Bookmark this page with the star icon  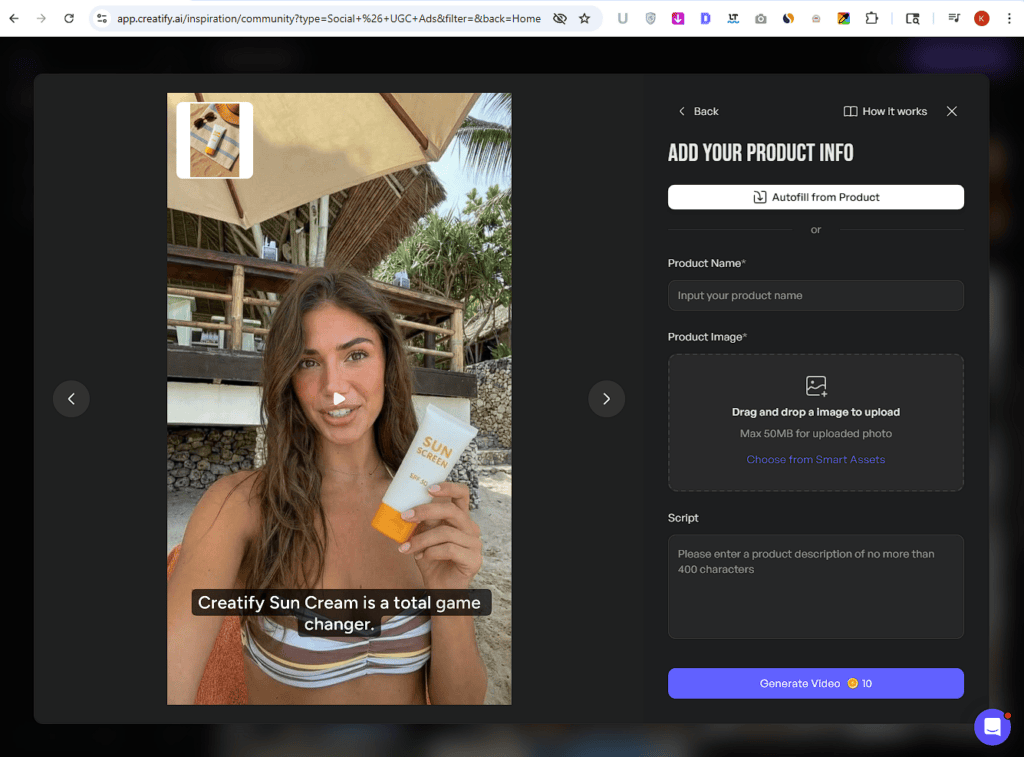[584, 18]
